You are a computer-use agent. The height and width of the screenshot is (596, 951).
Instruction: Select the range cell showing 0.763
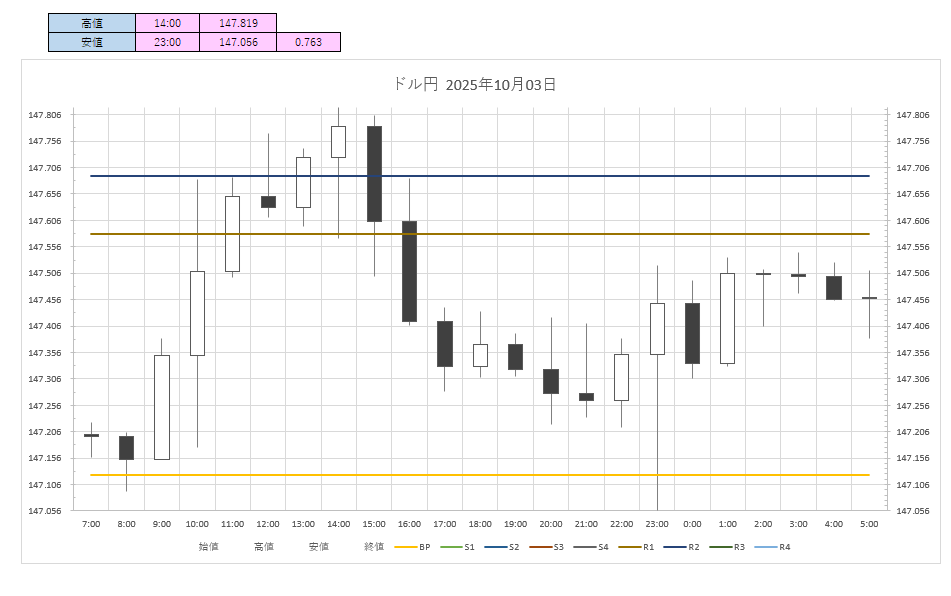pyautogui.click(x=308, y=42)
